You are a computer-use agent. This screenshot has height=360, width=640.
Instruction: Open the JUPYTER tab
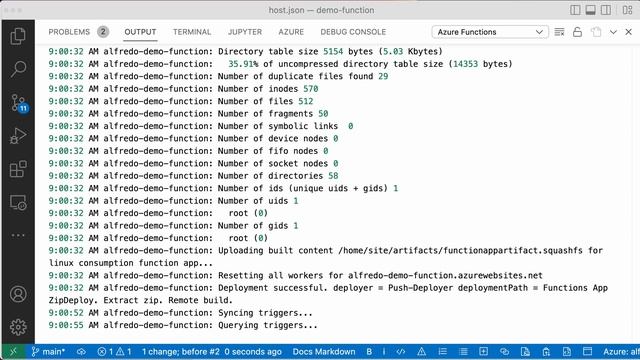point(245,32)
